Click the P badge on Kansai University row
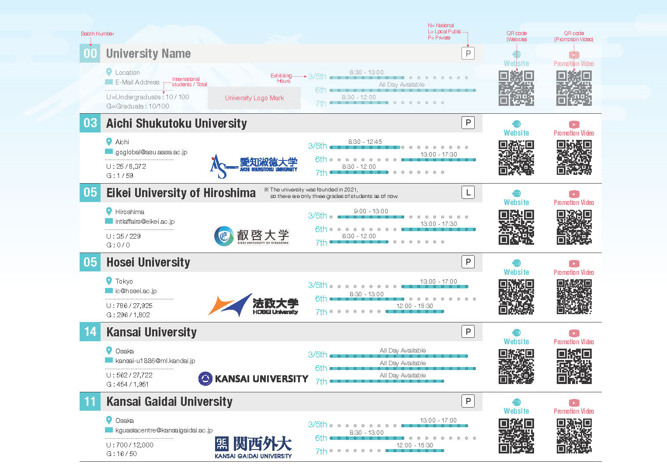667x472 pixels. (468, 332)
